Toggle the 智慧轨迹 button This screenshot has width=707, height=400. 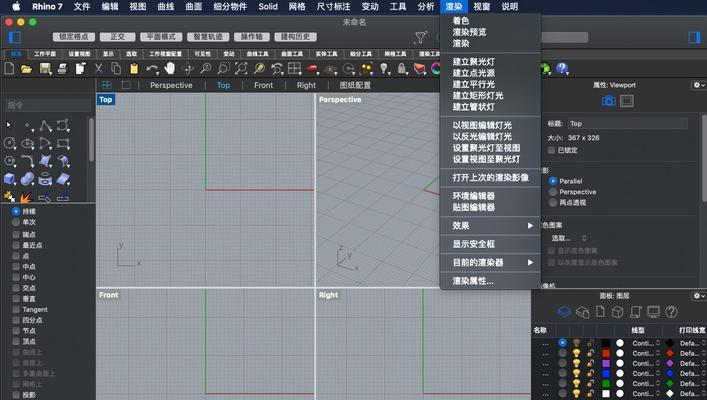click(208, 37)
